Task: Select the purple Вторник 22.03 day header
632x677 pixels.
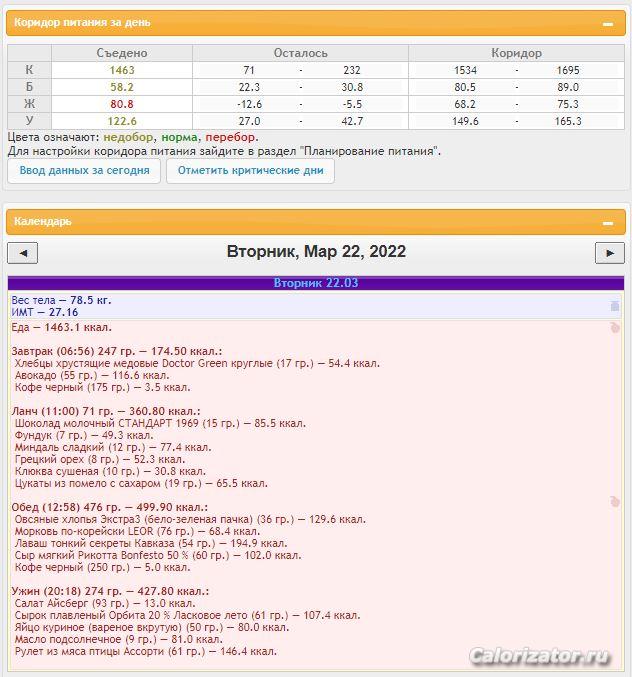Action: [x=316, y=283]
